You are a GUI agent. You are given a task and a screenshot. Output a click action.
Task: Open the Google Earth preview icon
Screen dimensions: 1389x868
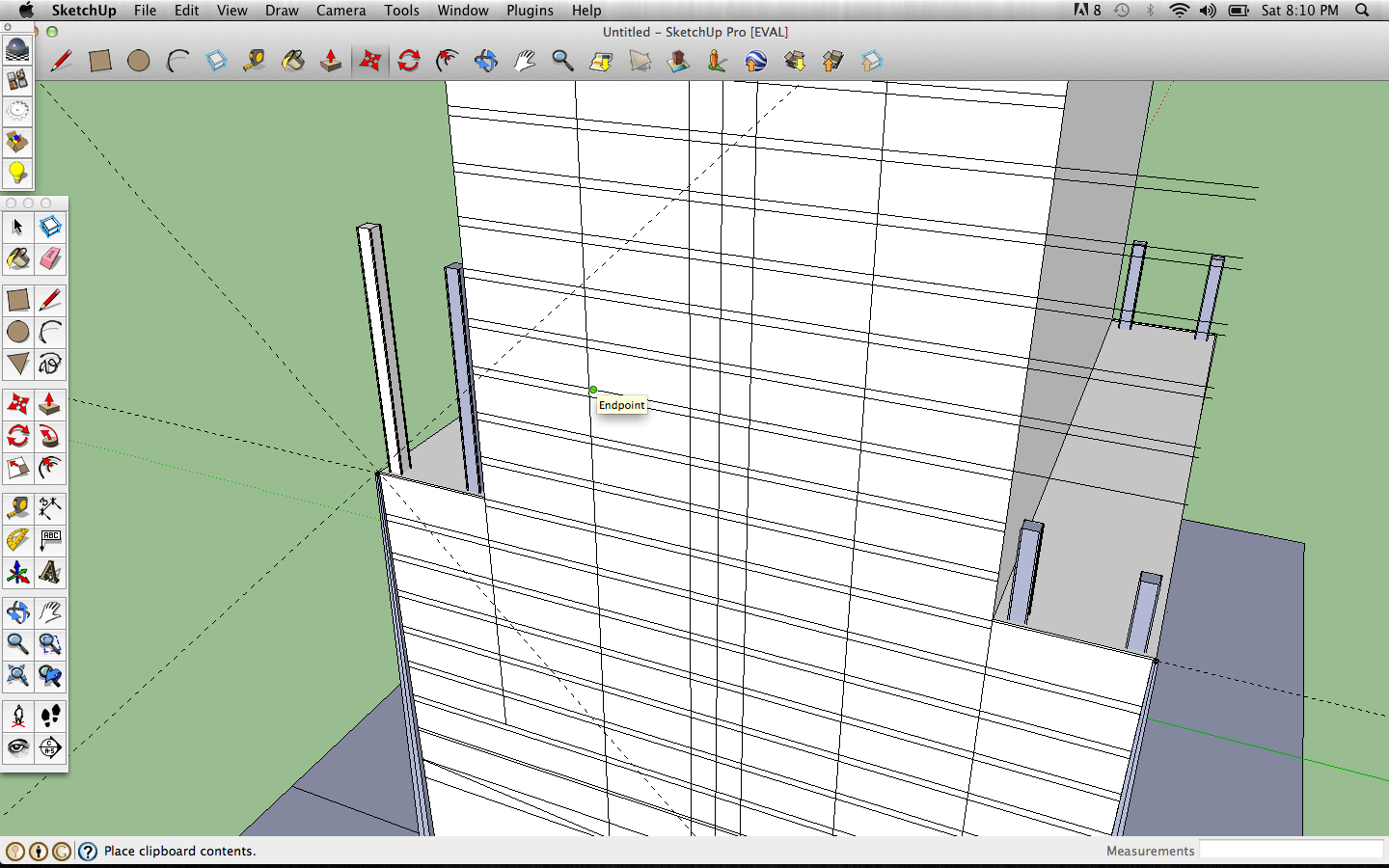(756, 61)
